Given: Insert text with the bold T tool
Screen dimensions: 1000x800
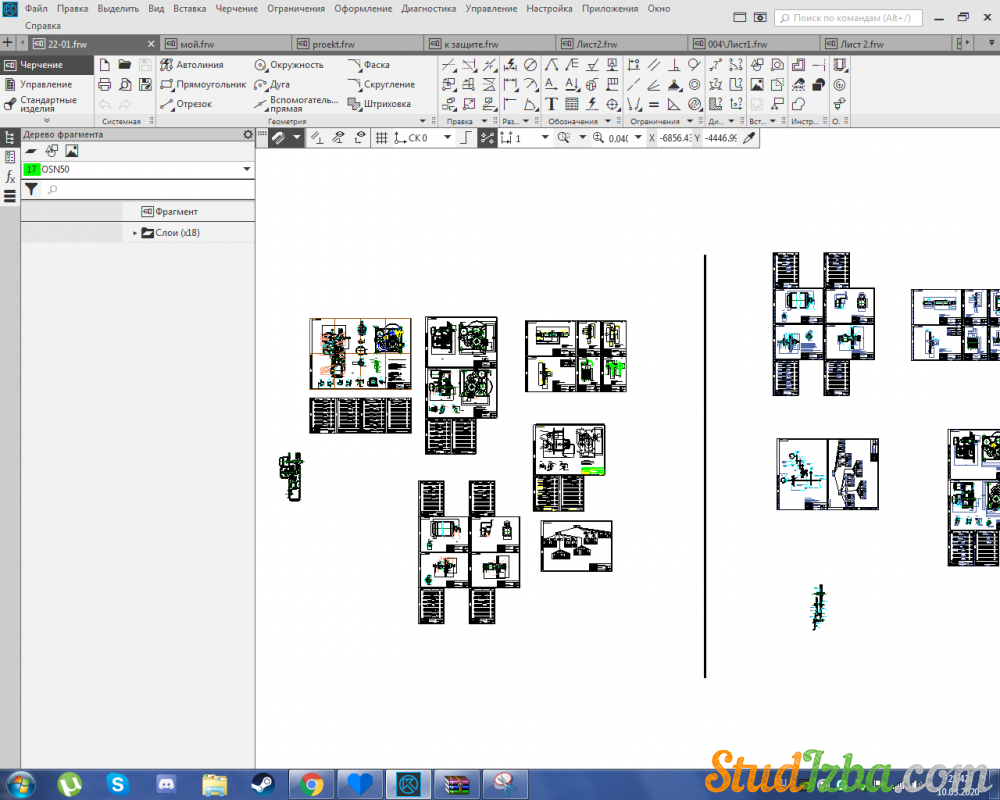Looking at the screenshot, I should point(551,104).
